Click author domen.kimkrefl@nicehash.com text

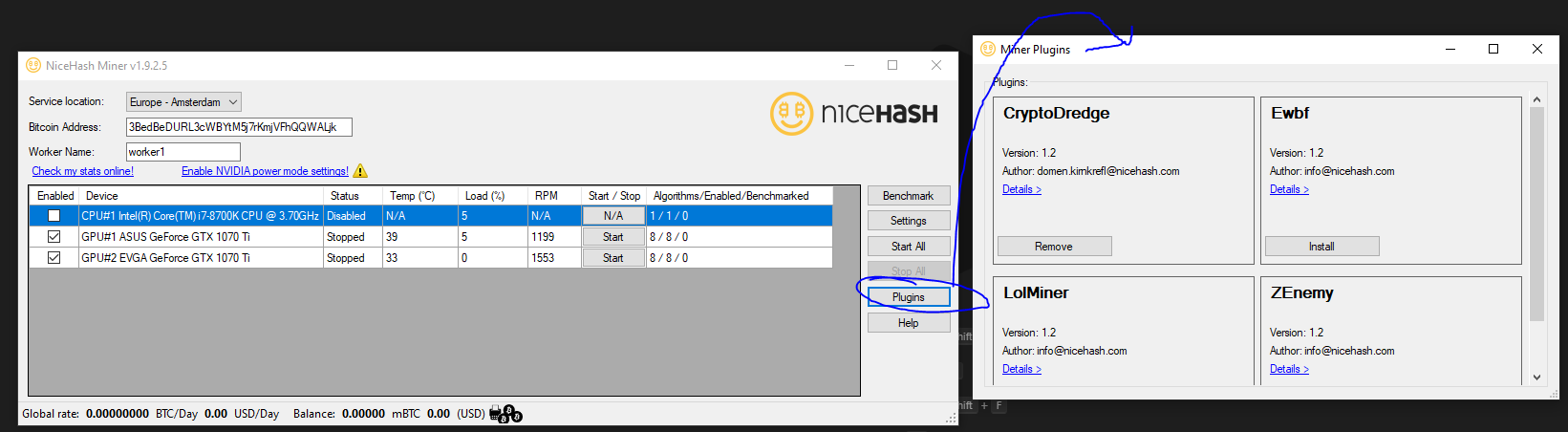click(1108, 171)
